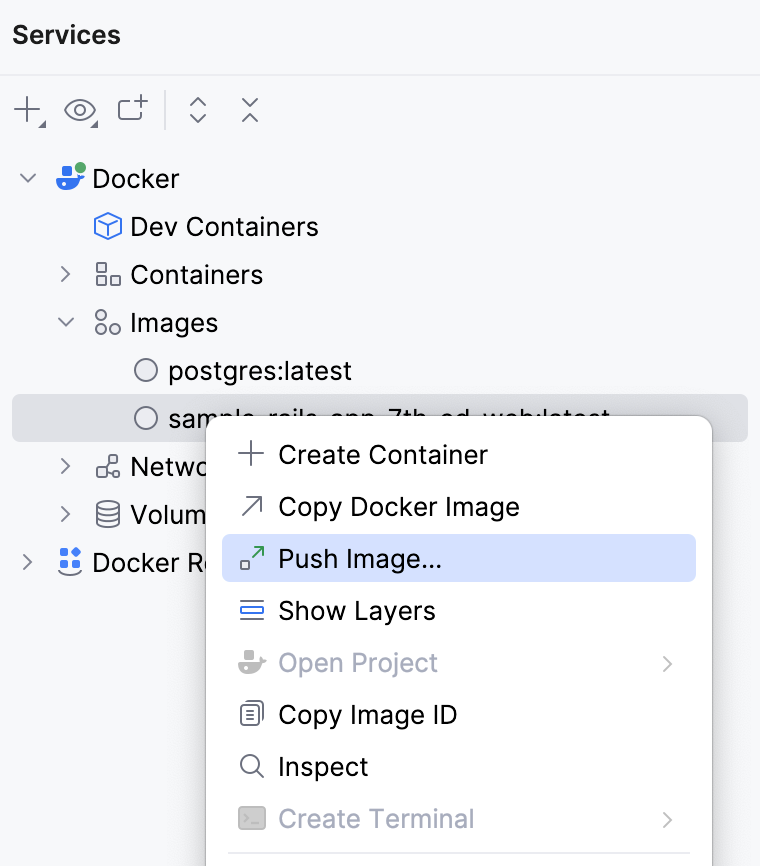Collapse all tree nodes via Collapse All icon
The width and height of the screenshot is (760, 866).
[248, 110]
